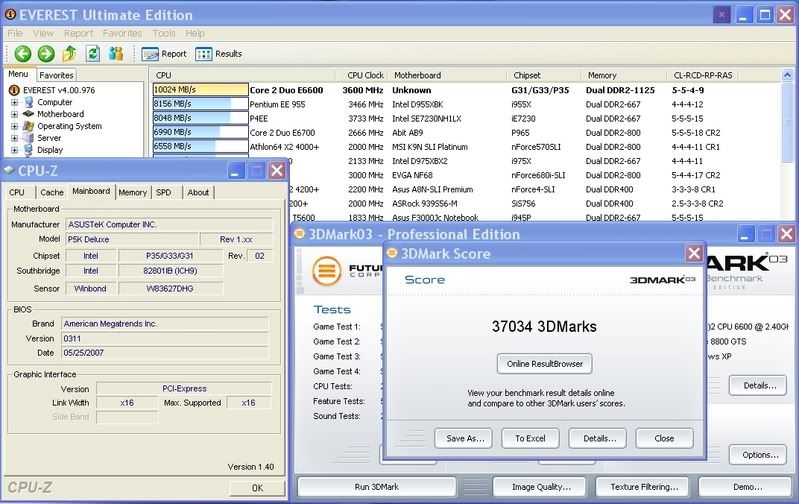Click Texture Filtering... button in 3DMark03
This screenshot has height=504, width=799.
(x=644, y=487)
